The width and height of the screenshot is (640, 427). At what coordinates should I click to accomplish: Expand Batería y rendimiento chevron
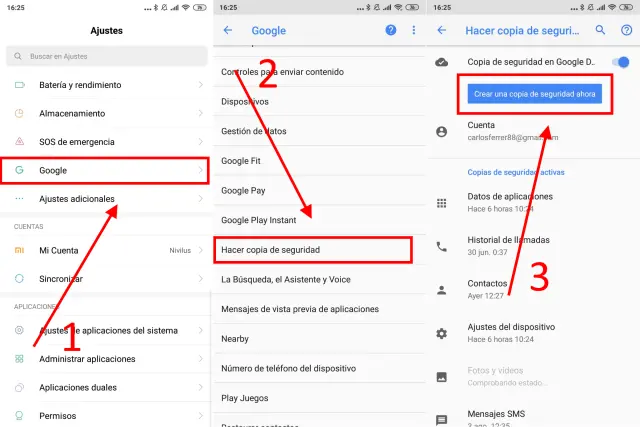click(201, 85)
